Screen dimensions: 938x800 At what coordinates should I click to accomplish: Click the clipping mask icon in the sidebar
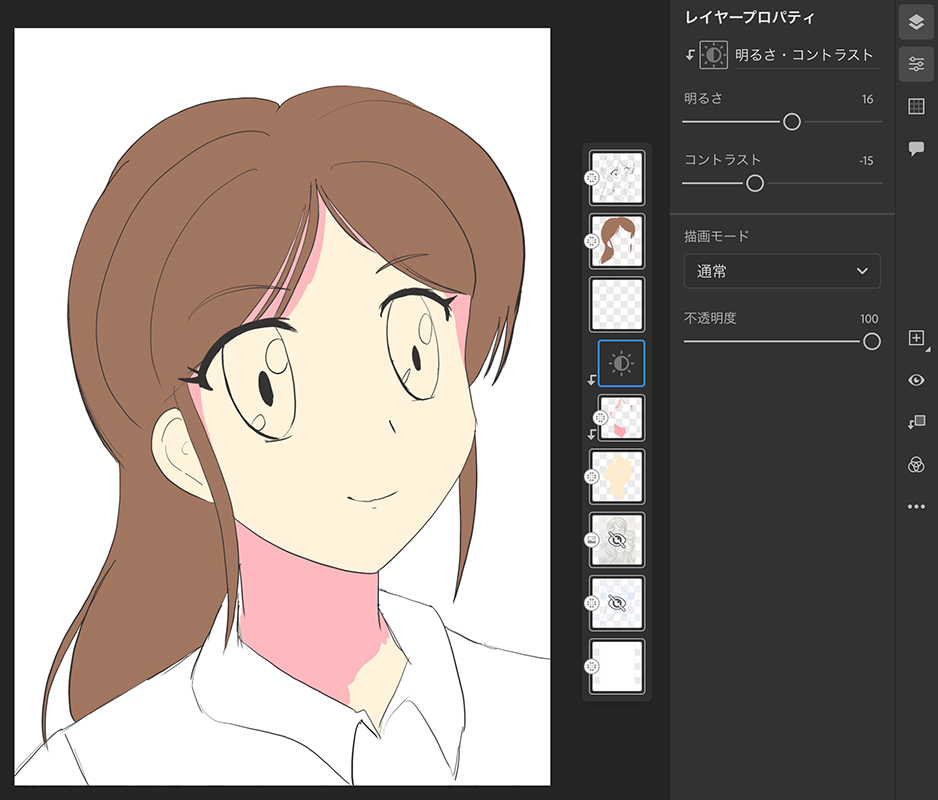[916, 422]
